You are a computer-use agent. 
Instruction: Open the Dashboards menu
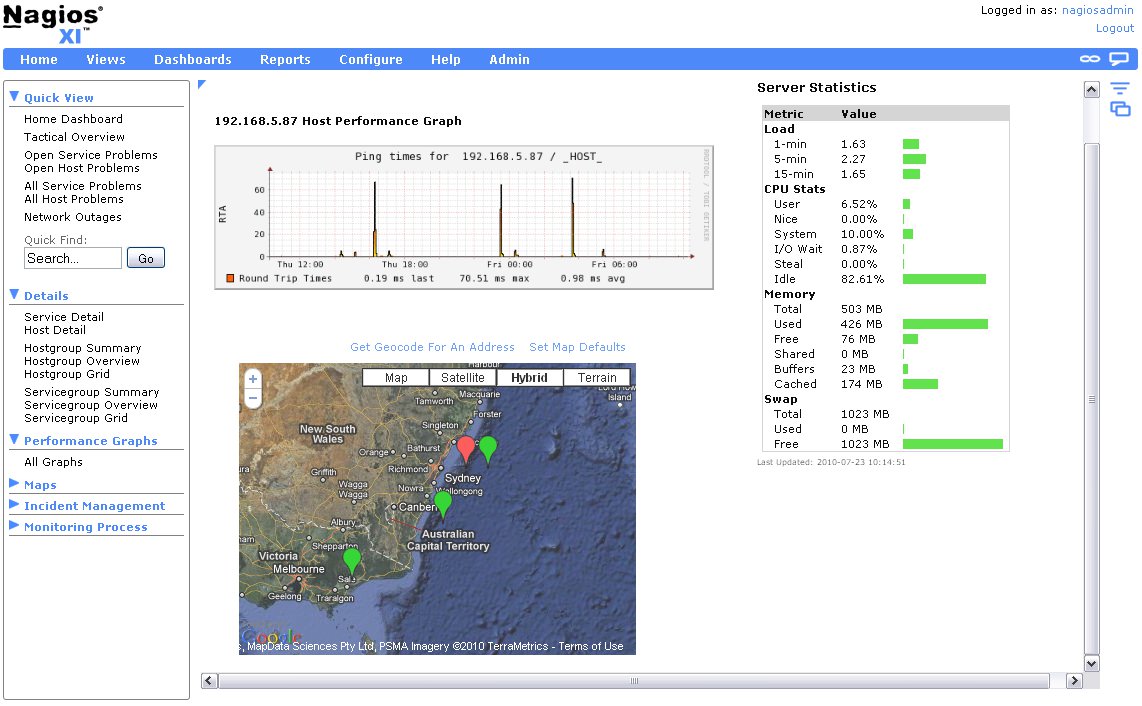[x=192, y=60]
